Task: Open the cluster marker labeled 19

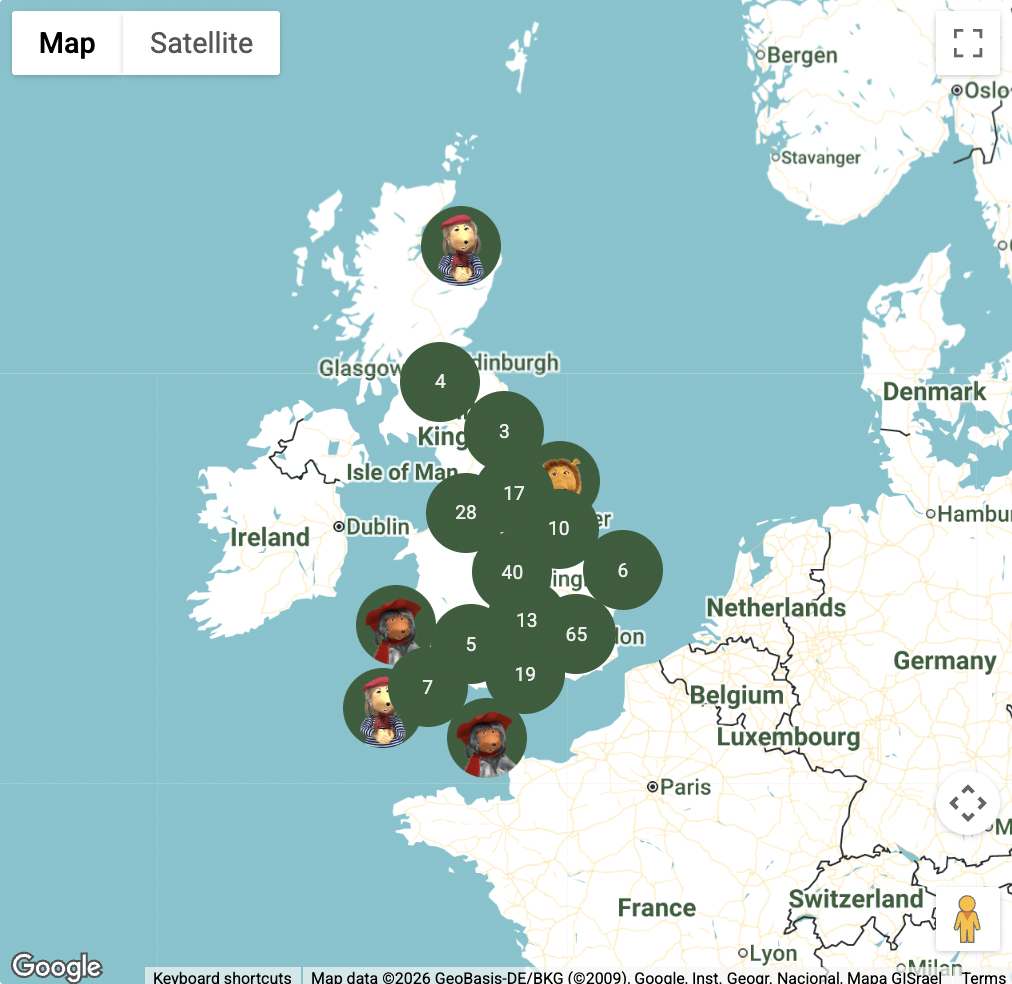Action: (525, 675)
